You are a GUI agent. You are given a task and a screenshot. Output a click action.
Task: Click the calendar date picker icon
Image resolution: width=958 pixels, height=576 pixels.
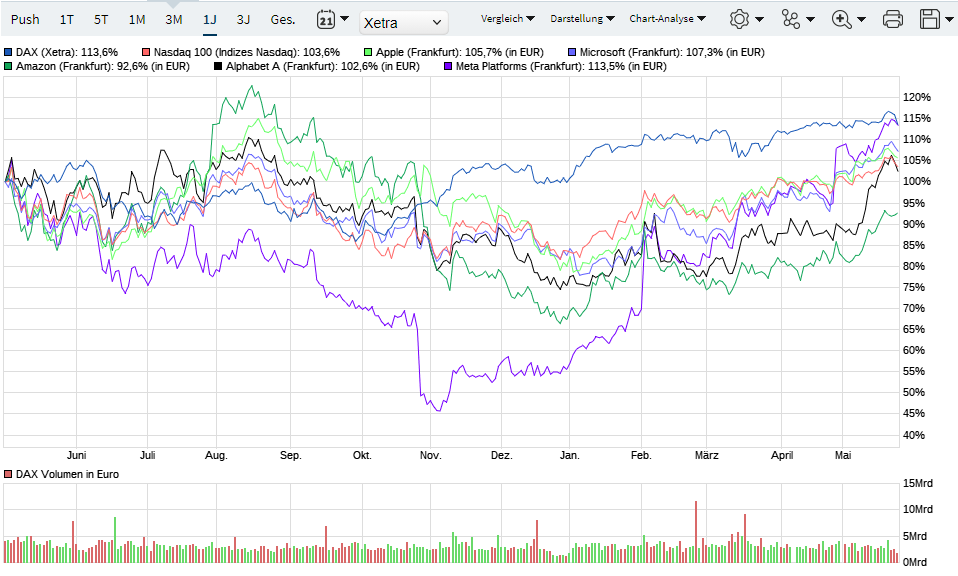point(324,20)
